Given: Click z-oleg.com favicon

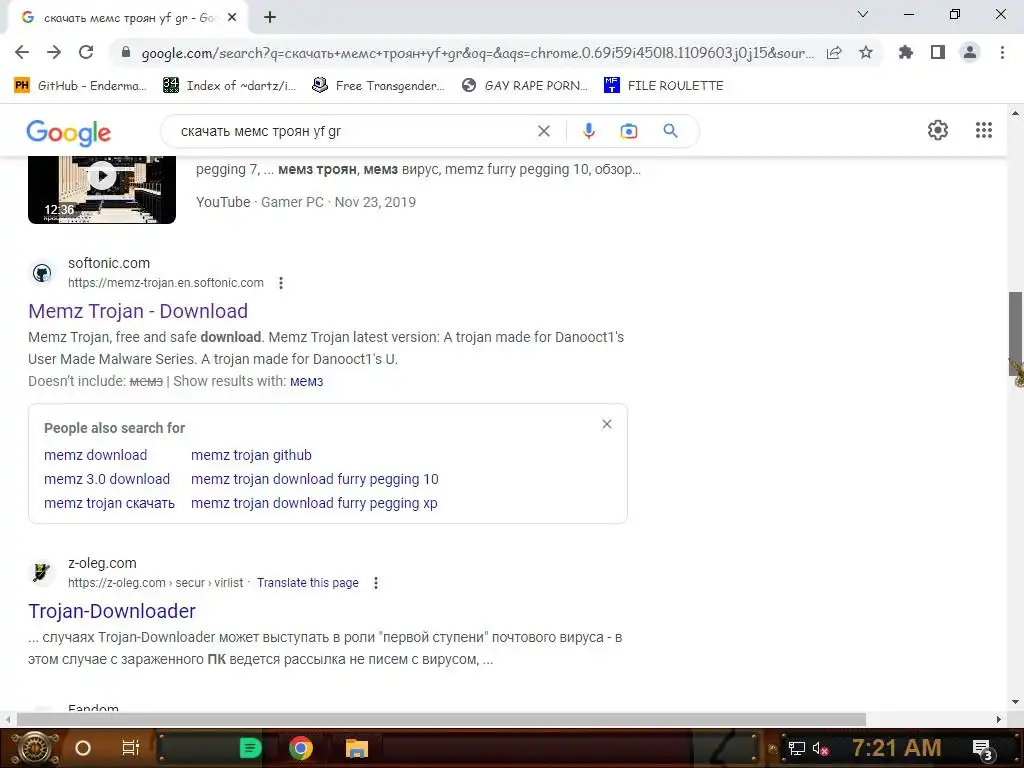Looking at the screenshot, I should (42, 573).
